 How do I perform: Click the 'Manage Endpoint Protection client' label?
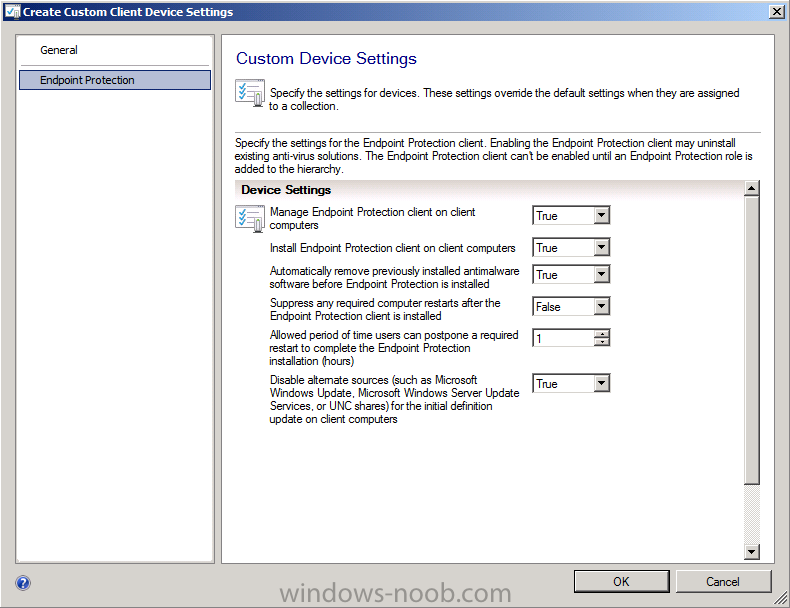click(372, 219)
